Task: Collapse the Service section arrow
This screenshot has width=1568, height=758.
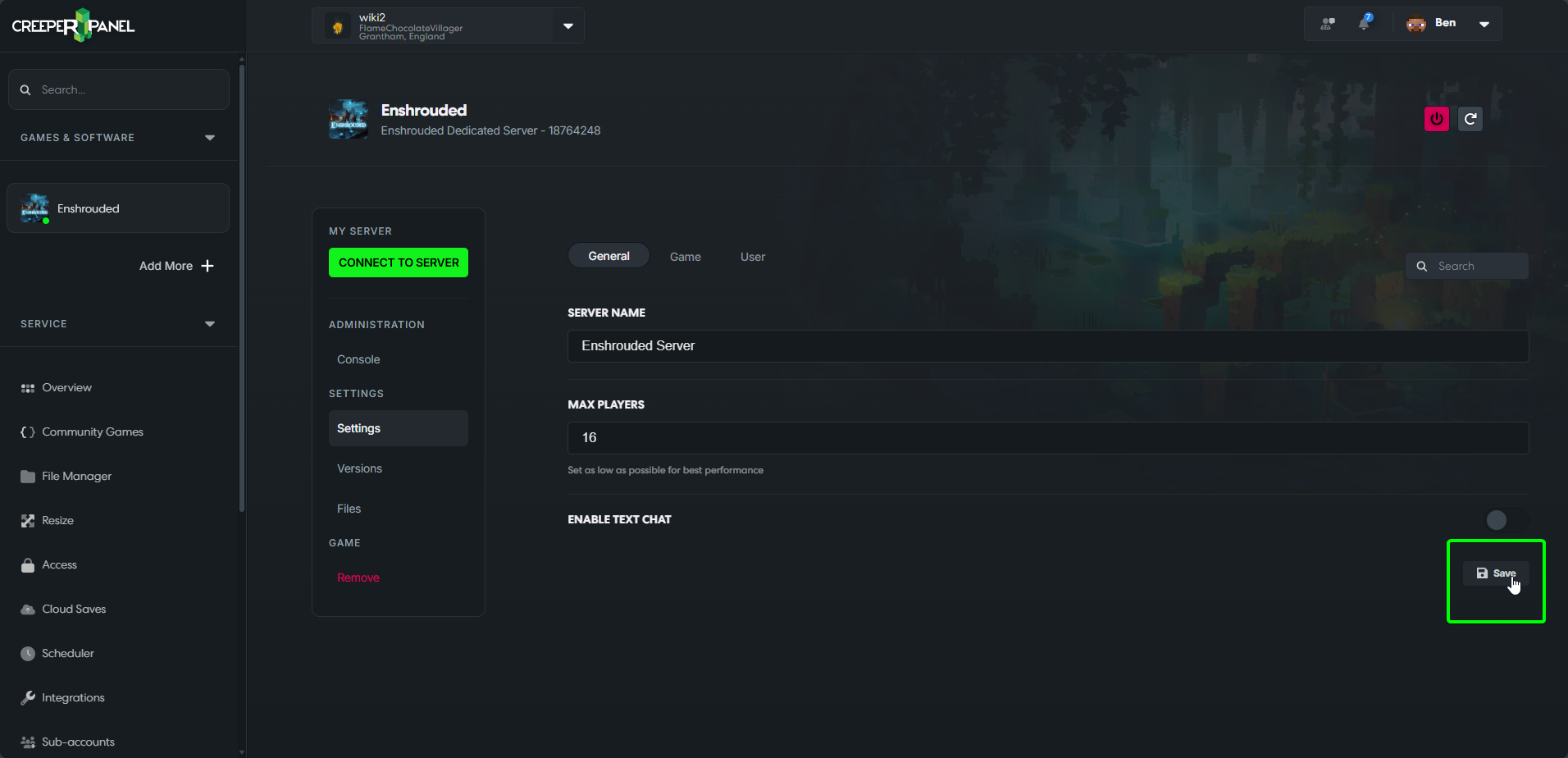Action: point(210,324)
